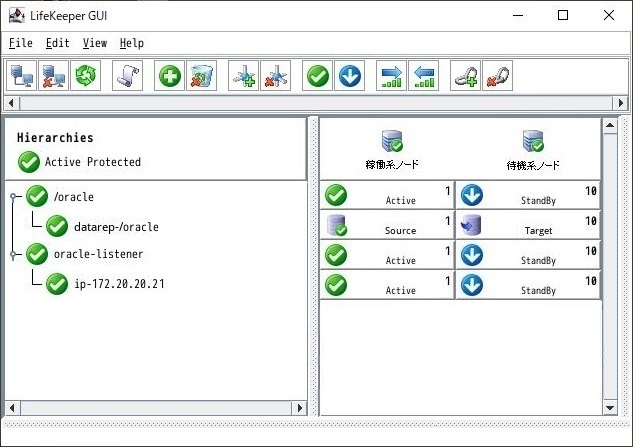Click the StandBy cell for ip-172.20.20.21
This screenshot has width=633, height=447.
click(528, 285)
